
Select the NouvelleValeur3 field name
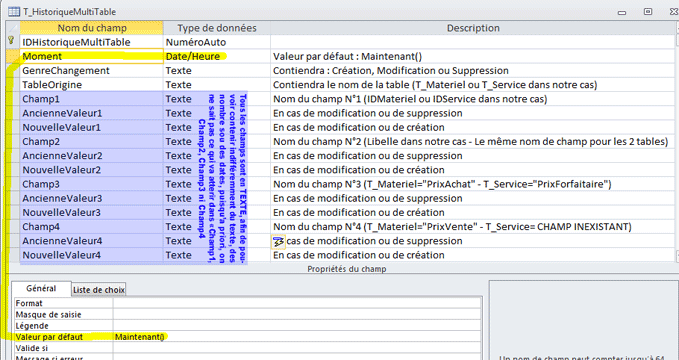(92, 212)
